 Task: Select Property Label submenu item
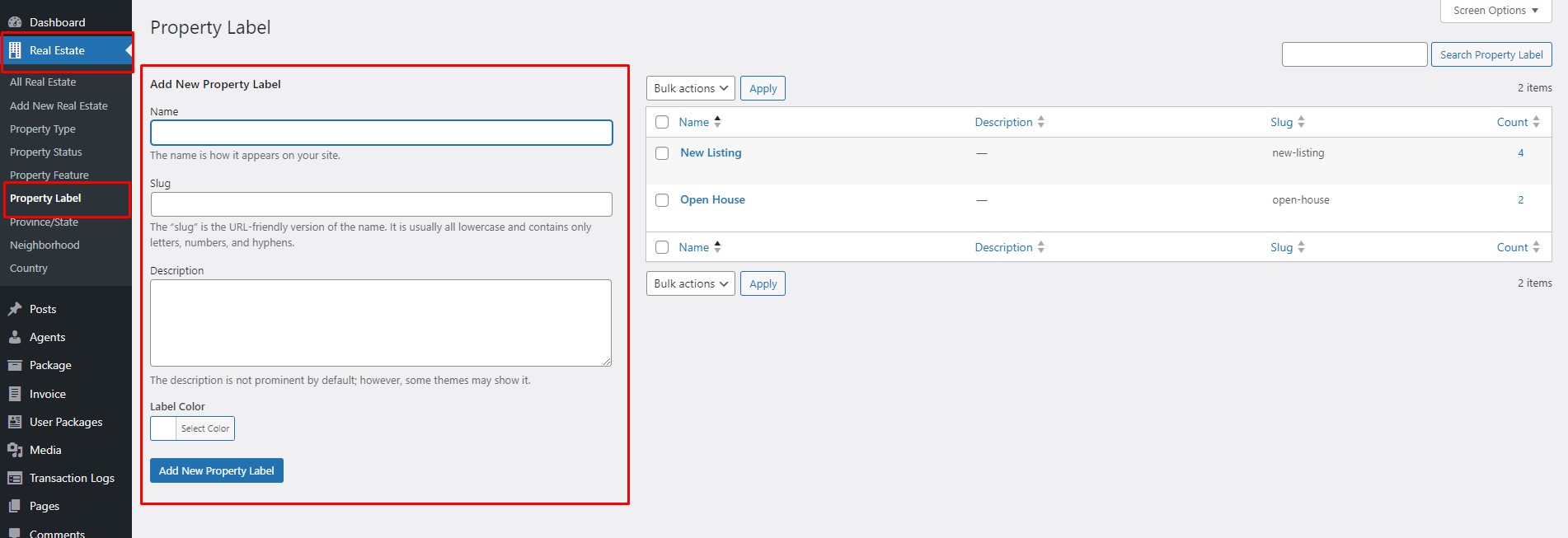pos(45,199)
